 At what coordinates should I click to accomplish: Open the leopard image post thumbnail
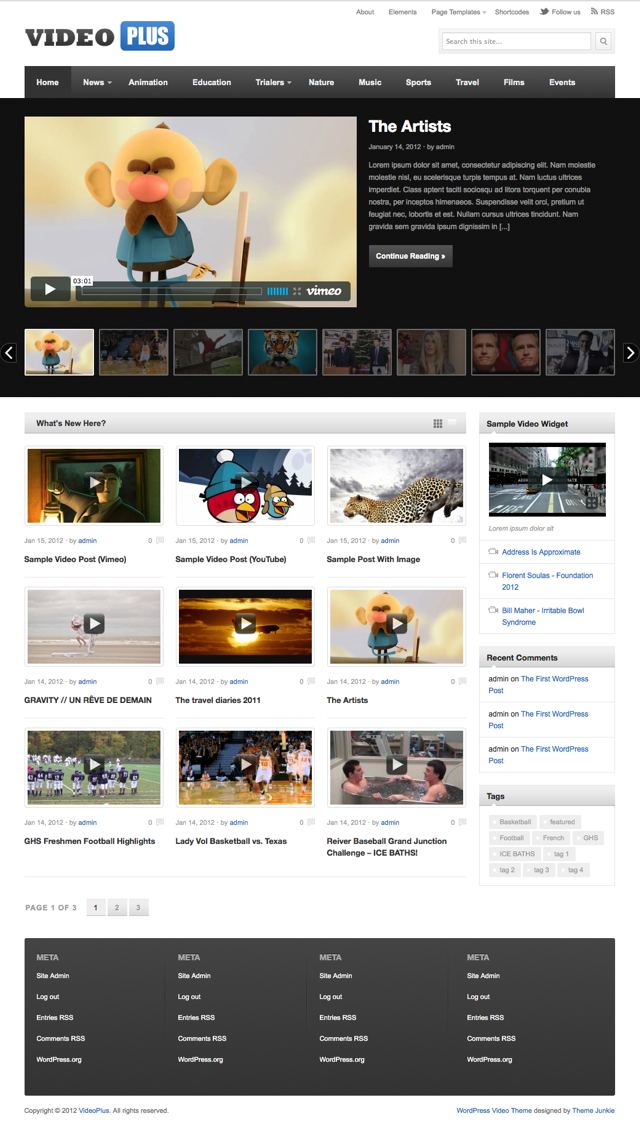coord(396,485)
